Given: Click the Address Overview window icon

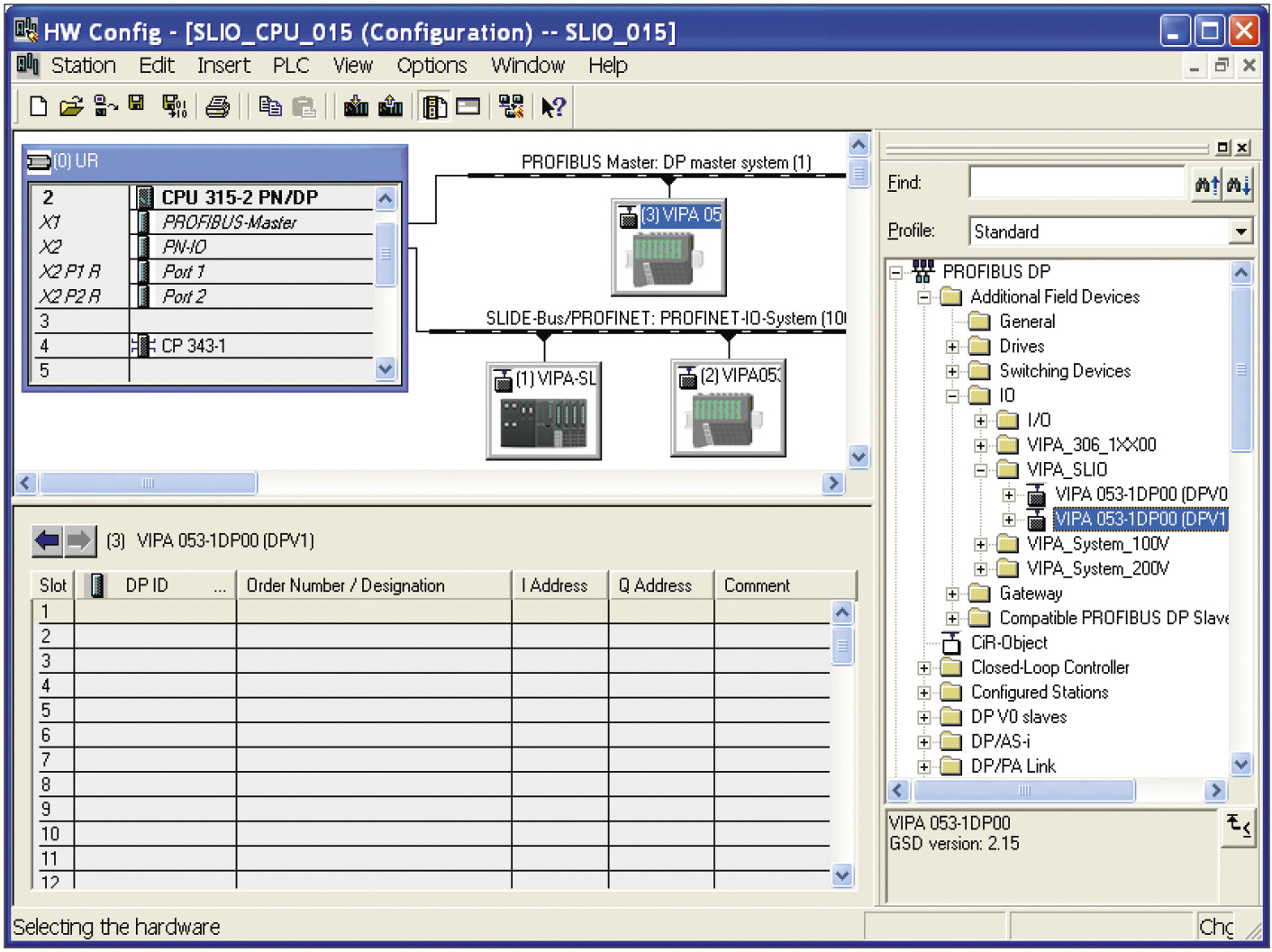Looking at the screenshot, I should pos(468,106).
